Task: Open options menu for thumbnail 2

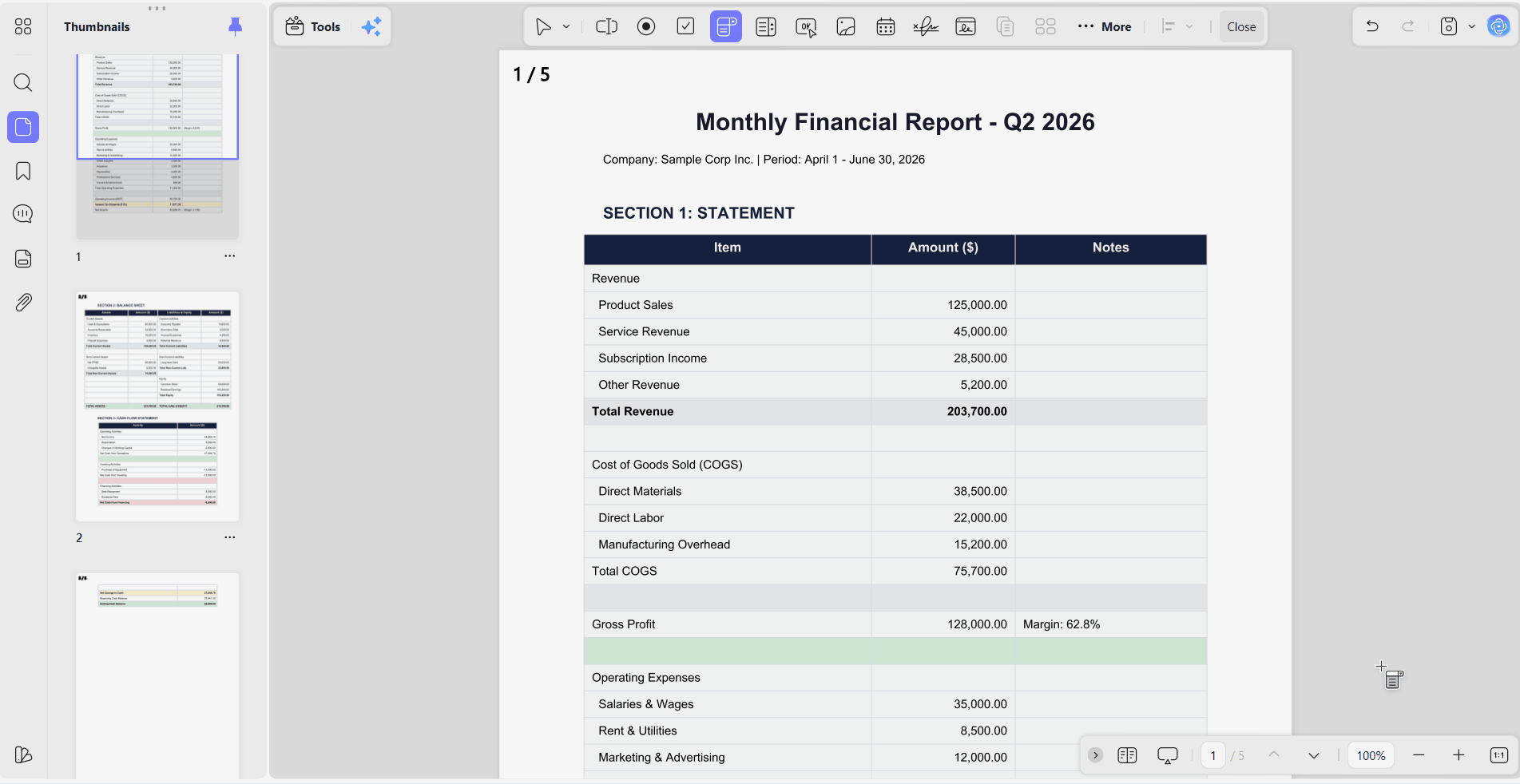Action: click(x=230, y=537)
